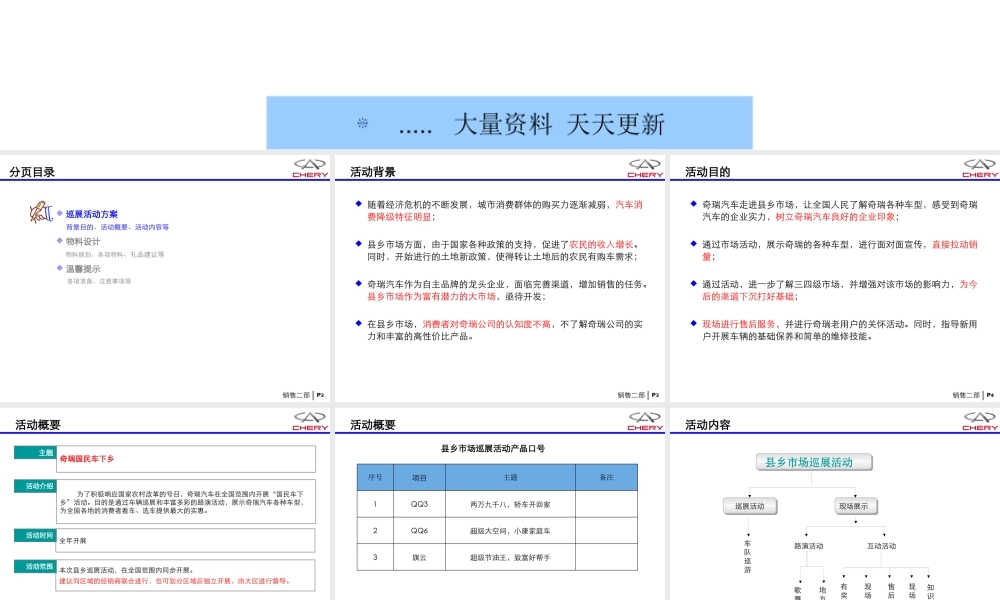Image resolution: width=1000 pixels, height=600 pixels.
Task: Click the green 活动时间 label
Action: pyautogui.click(x=35, y=535)
